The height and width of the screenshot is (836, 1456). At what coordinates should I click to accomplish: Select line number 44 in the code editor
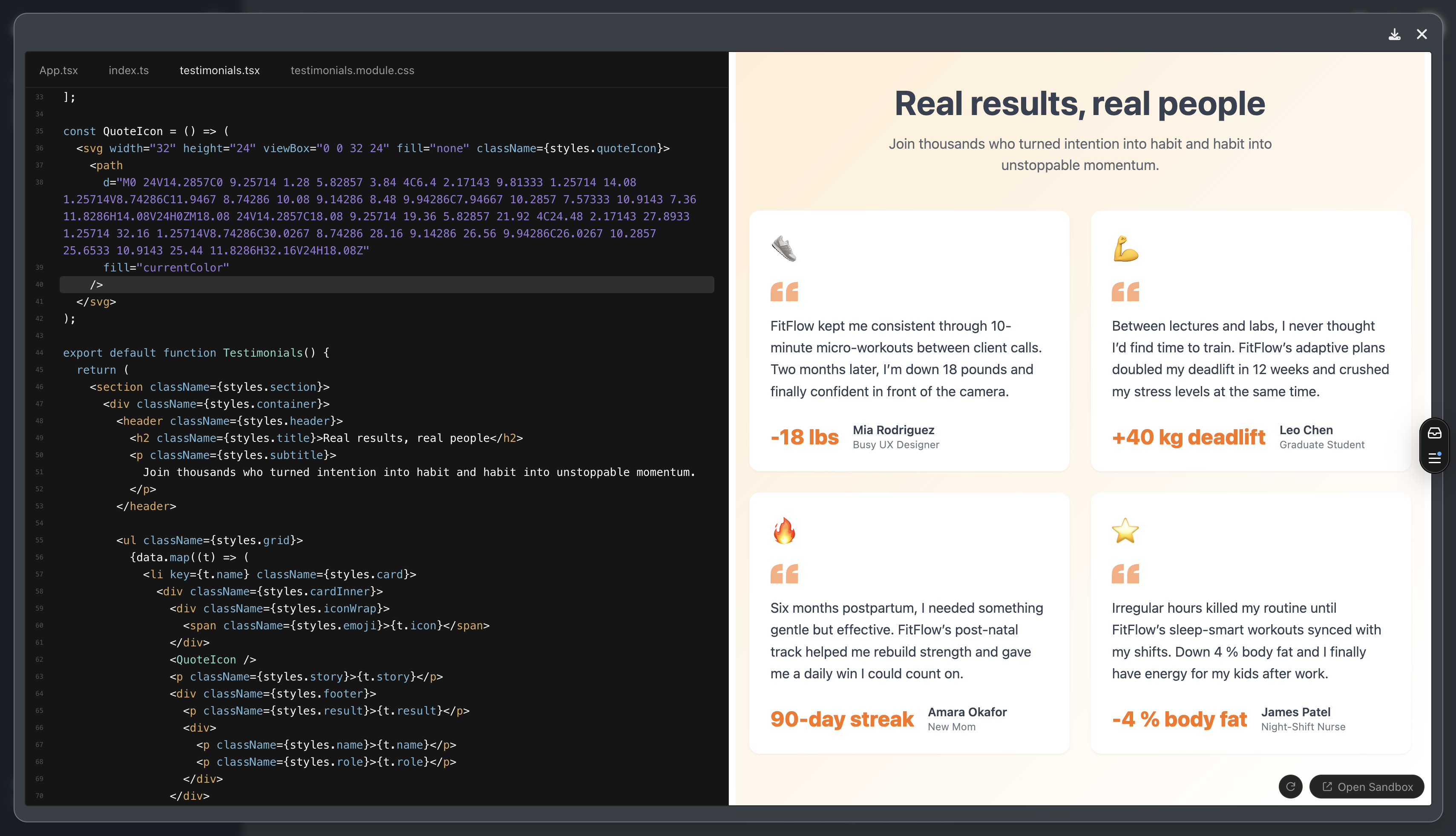[39, 352]
